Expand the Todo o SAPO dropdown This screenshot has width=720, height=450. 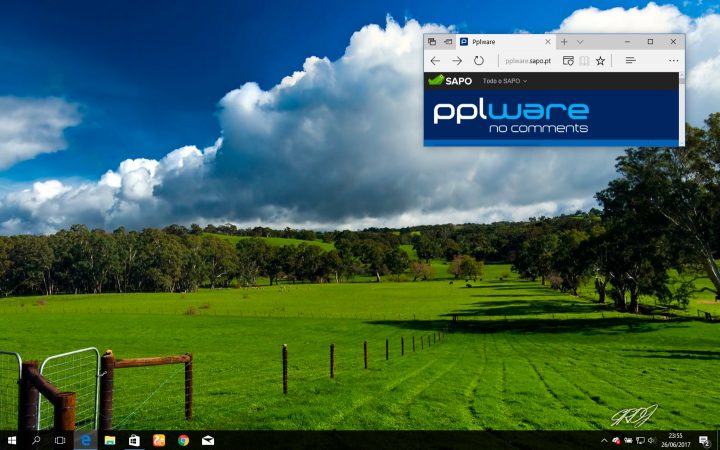(504, 81)
